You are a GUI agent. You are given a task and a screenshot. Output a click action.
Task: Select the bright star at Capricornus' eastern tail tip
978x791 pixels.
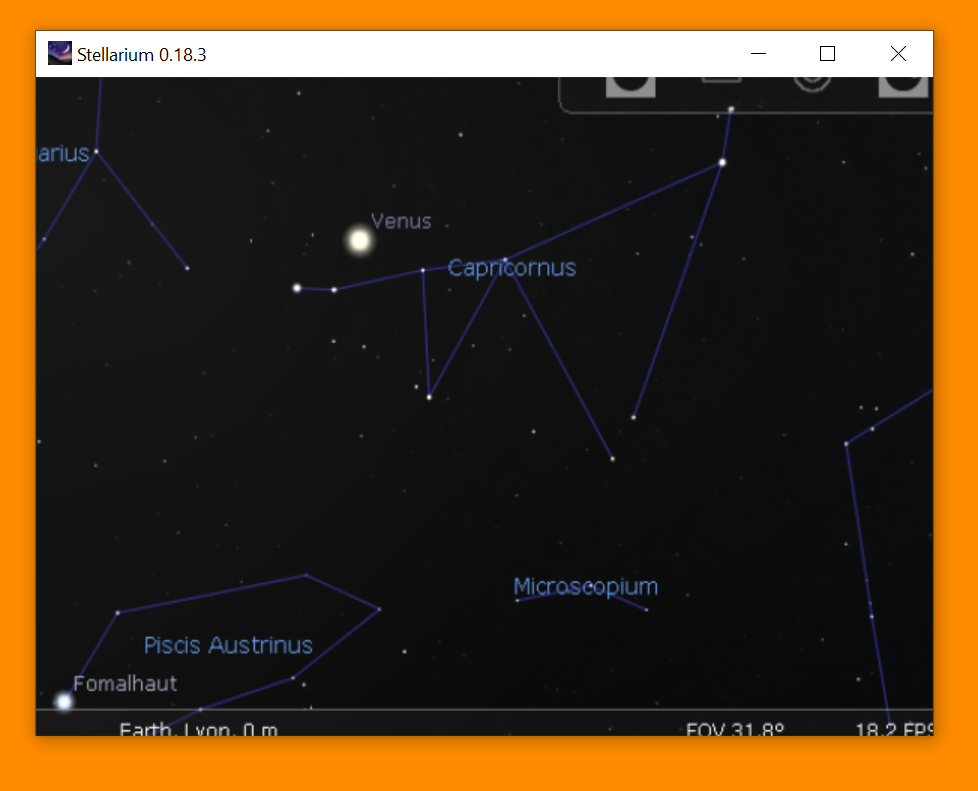pyautogui.click(x=297, y=288)
